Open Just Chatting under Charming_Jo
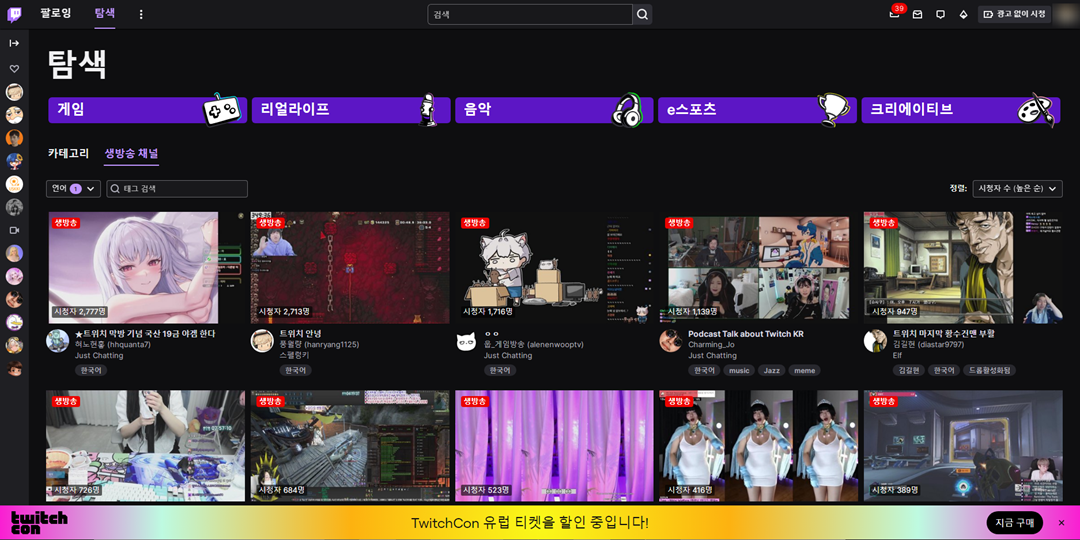The height and width of the screenshot is (540, 1080). pyautogui.click(x=712, y=355)
